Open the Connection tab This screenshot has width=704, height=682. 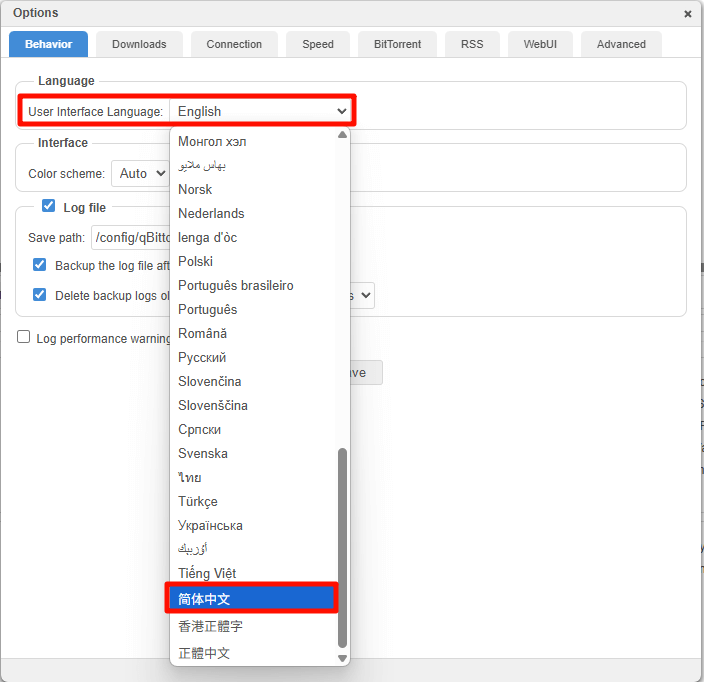point(234,44)
